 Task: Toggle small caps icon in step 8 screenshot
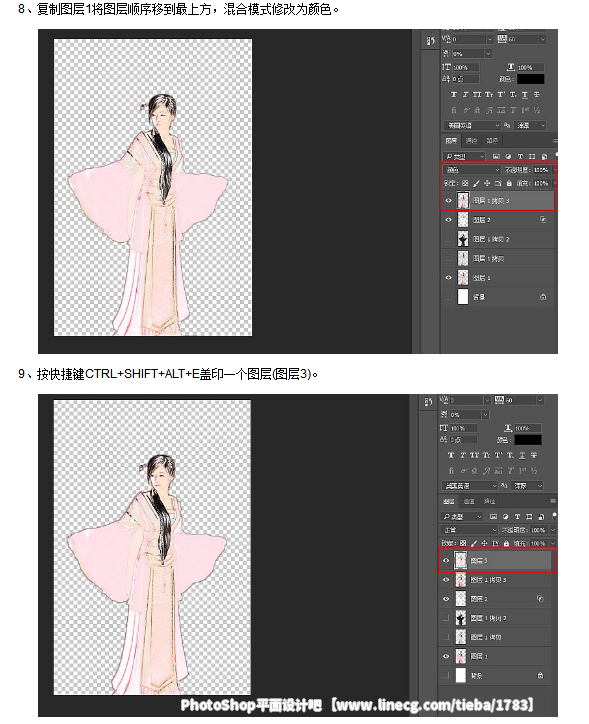point(489,95)
